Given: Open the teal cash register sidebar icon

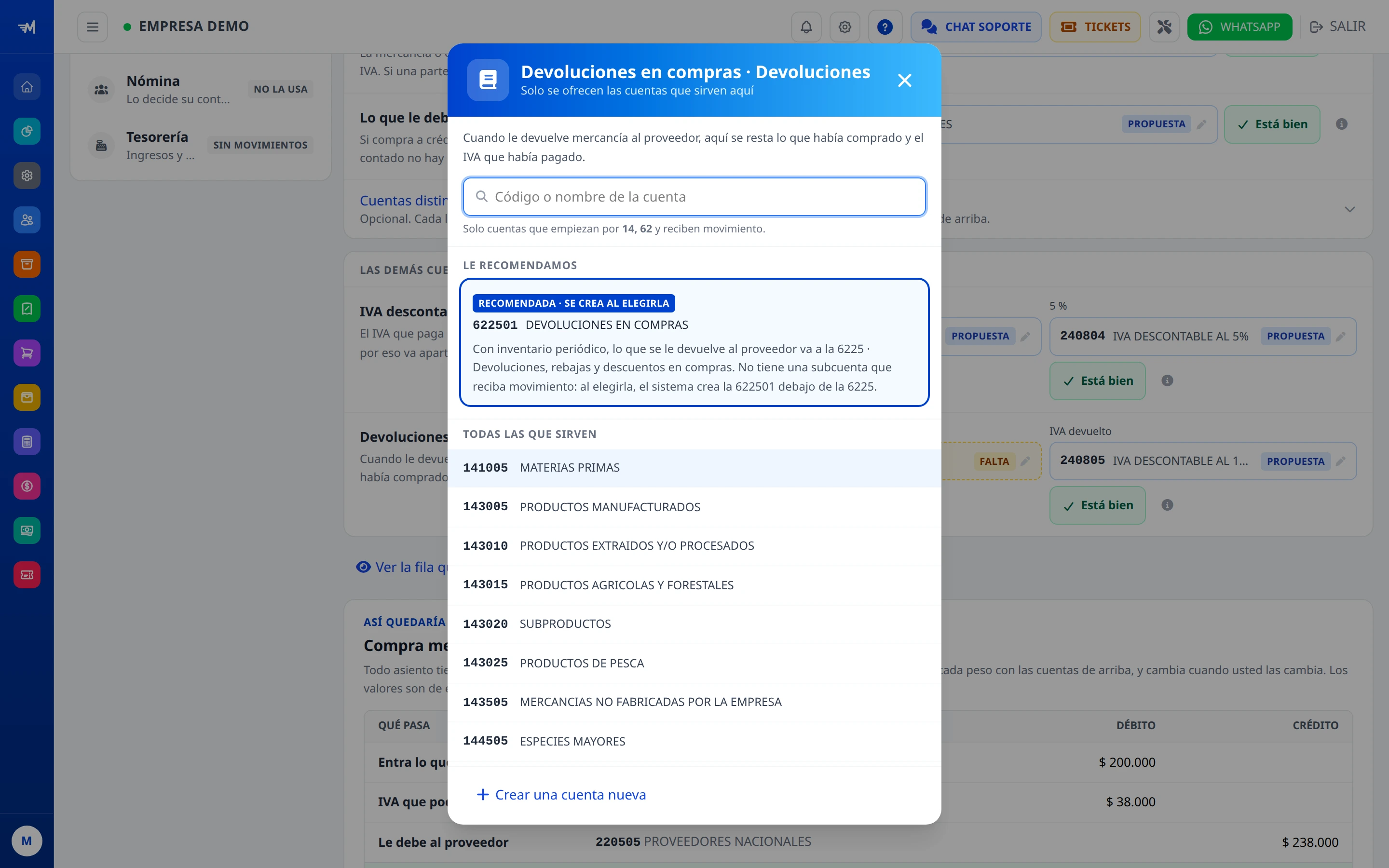Looking at the screenshot, I should pyautogui.click(x=27, y=530).
